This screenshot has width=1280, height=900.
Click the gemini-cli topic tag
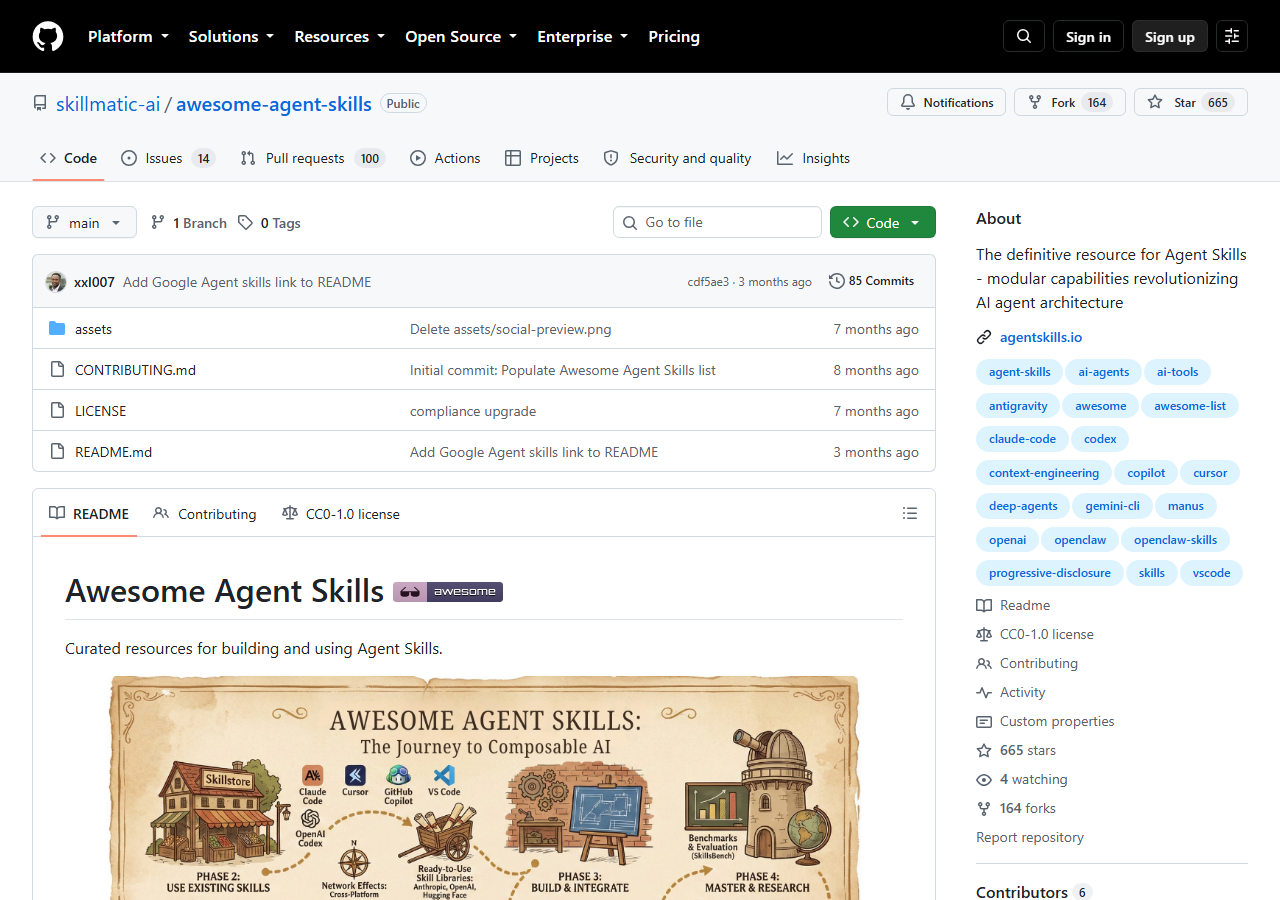1112,506
